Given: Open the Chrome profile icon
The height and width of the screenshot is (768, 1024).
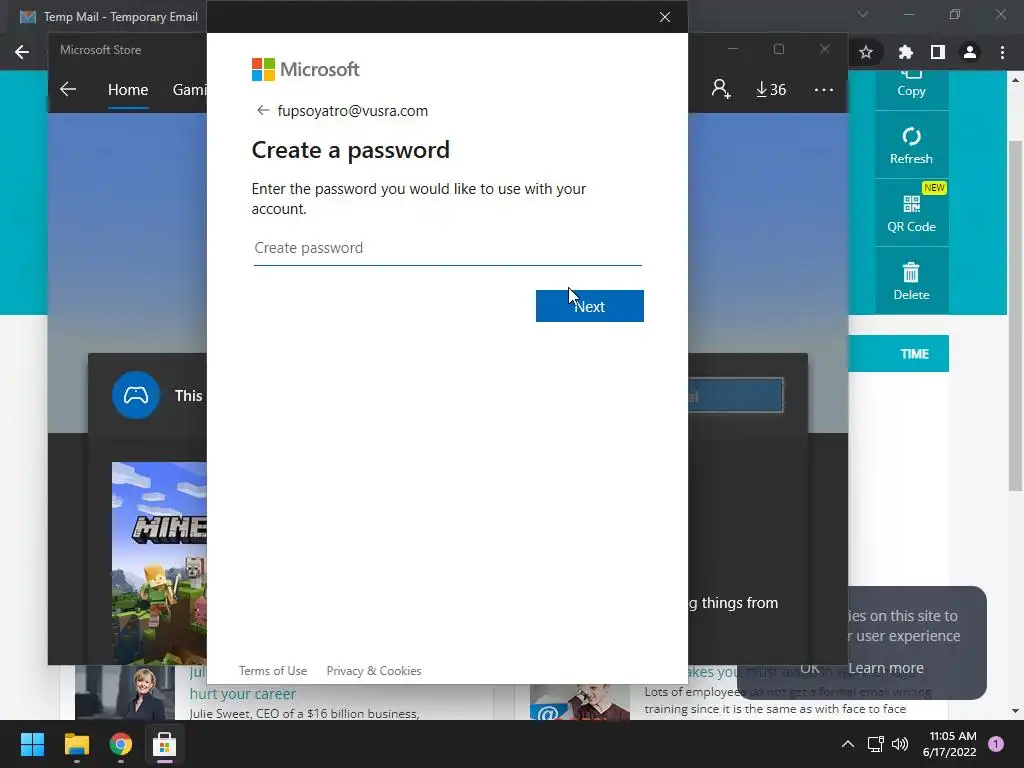Looking at the screenshot, I should coord(970,52).
